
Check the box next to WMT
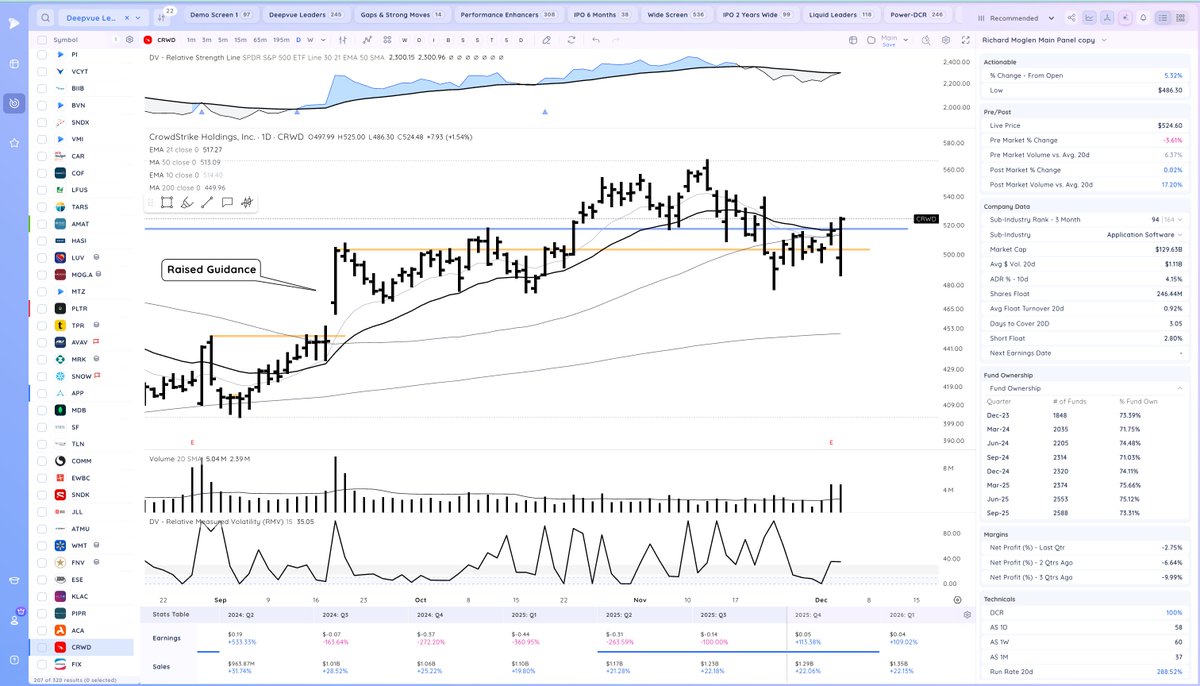pos(42,545)
